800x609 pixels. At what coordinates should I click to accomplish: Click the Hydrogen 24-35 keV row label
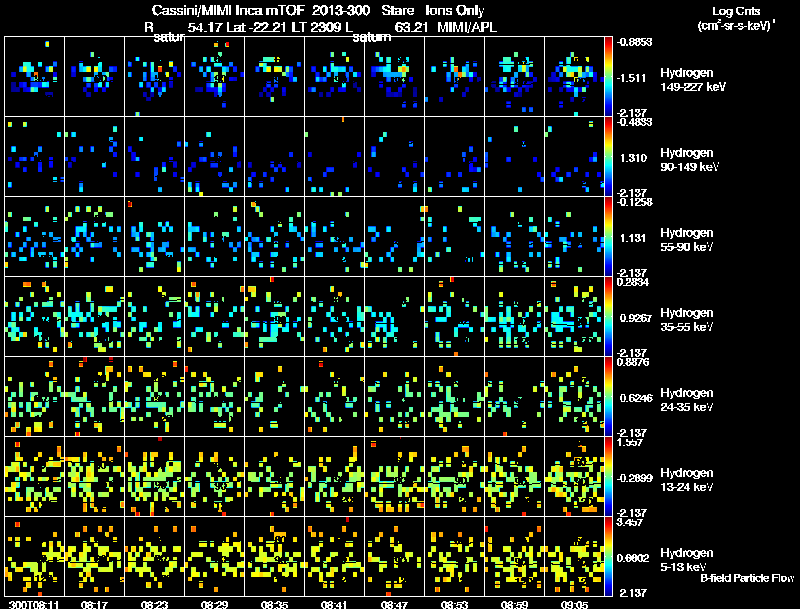tap(687, 400)
